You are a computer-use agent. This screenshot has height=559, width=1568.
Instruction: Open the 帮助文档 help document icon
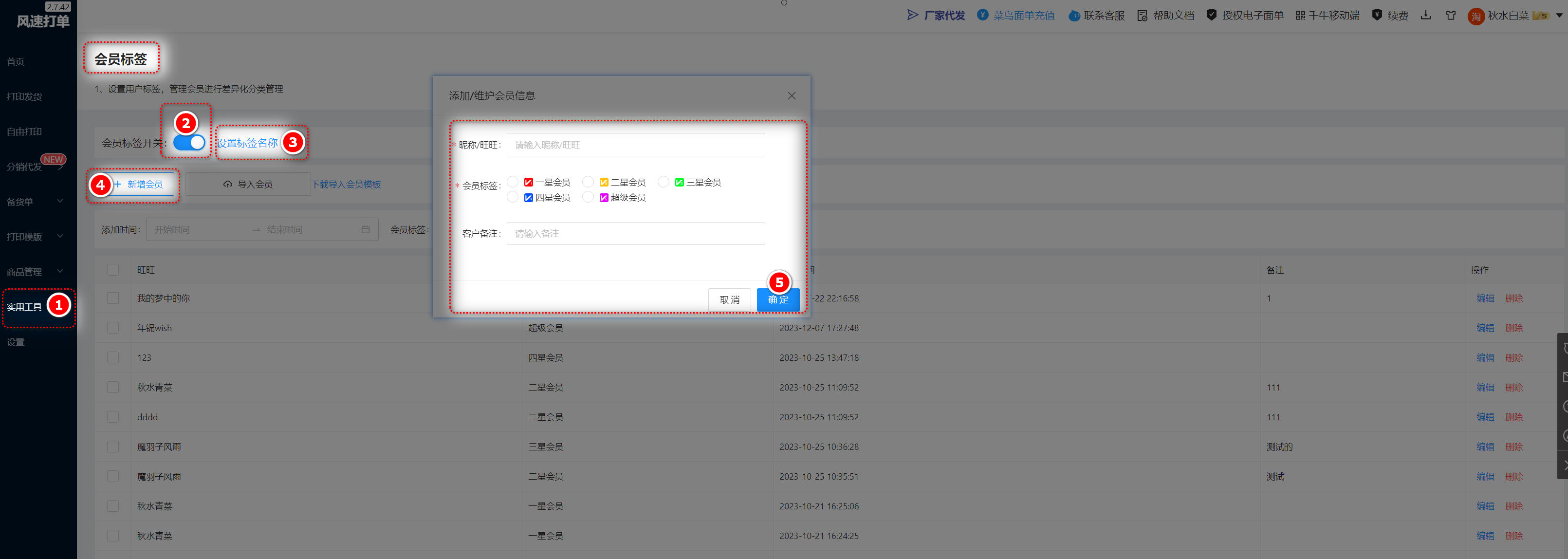1143,15
